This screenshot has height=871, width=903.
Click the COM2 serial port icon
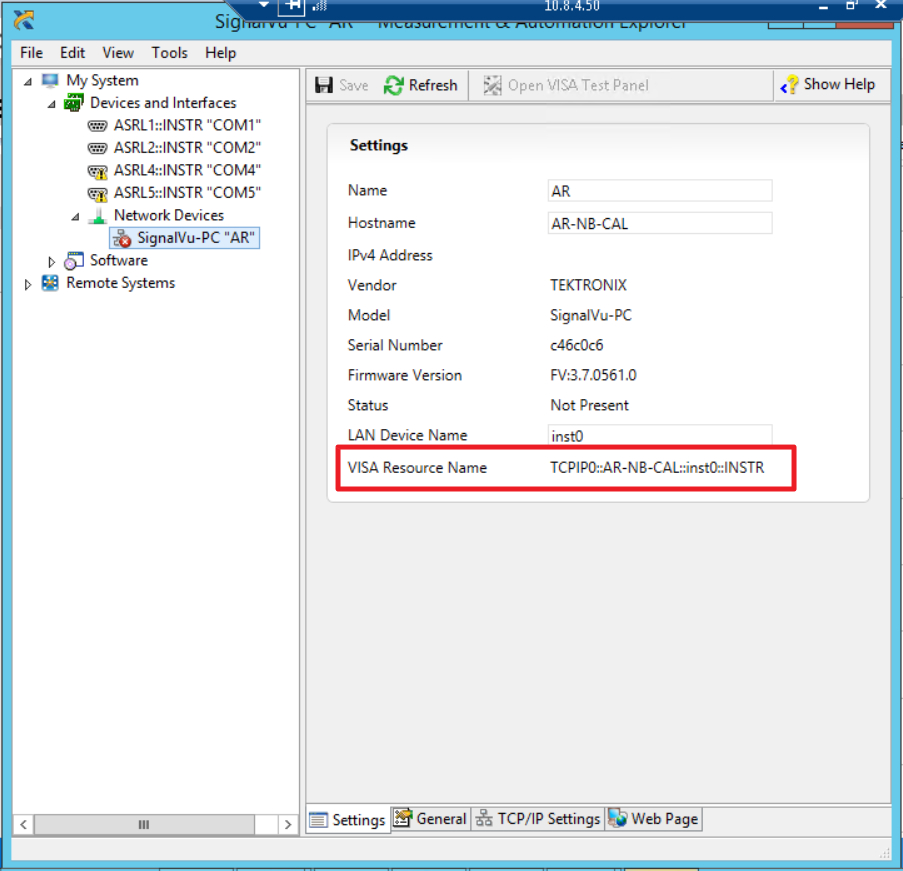[x=97, y=148]
